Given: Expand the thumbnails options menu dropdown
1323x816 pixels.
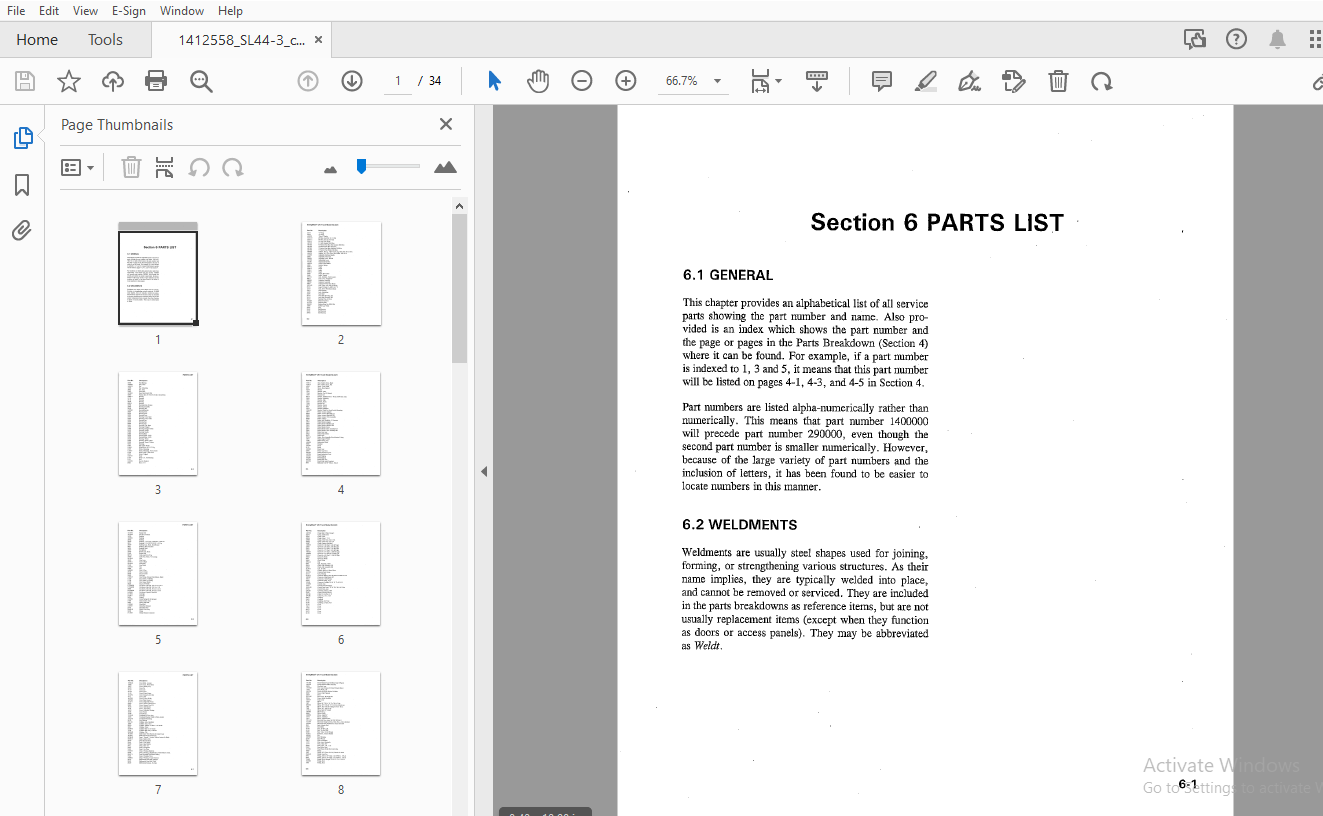Looking at the screenshot, I should pyautogui.click(x=78, y=168).
